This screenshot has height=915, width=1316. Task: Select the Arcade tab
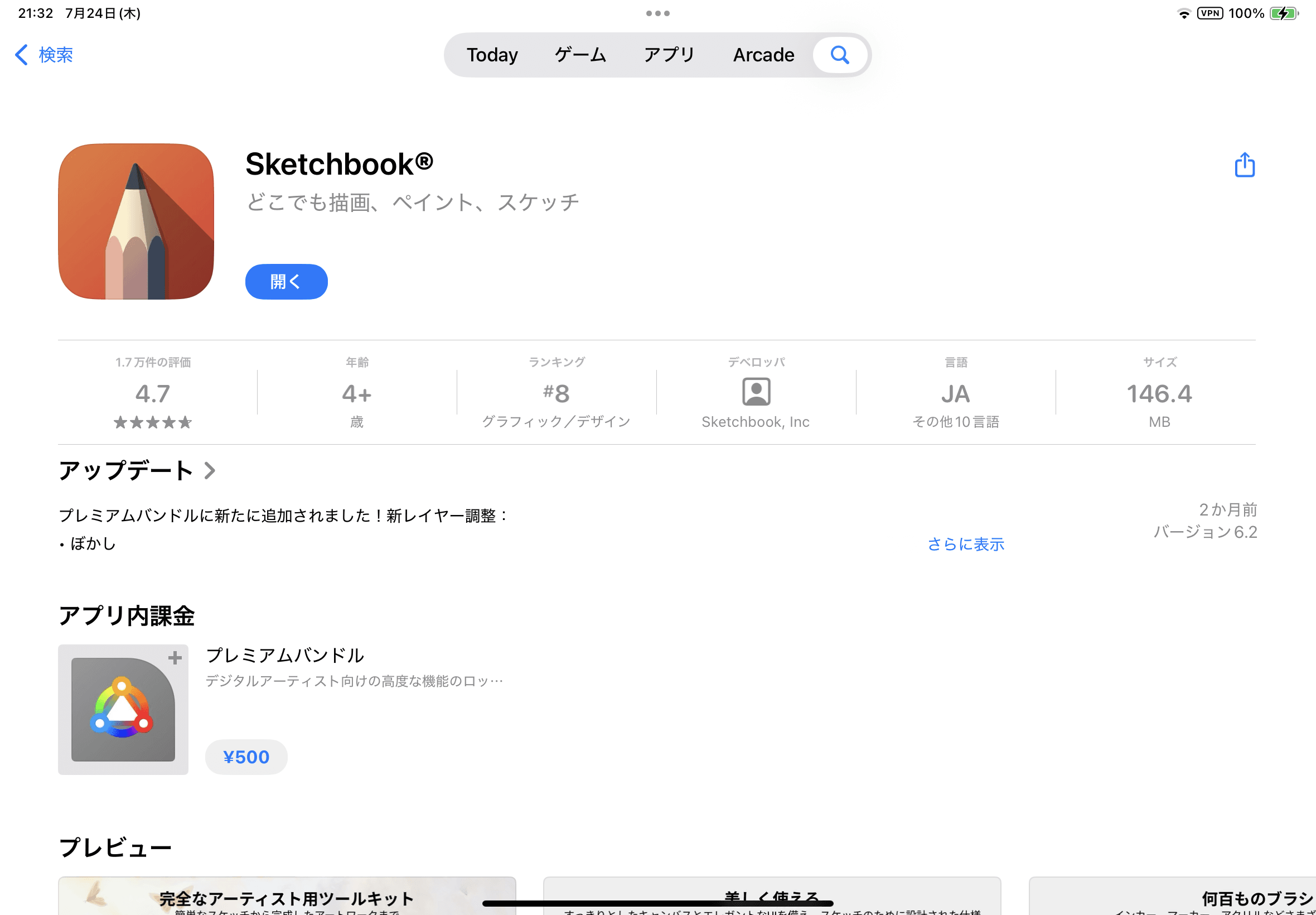[763, 55]
